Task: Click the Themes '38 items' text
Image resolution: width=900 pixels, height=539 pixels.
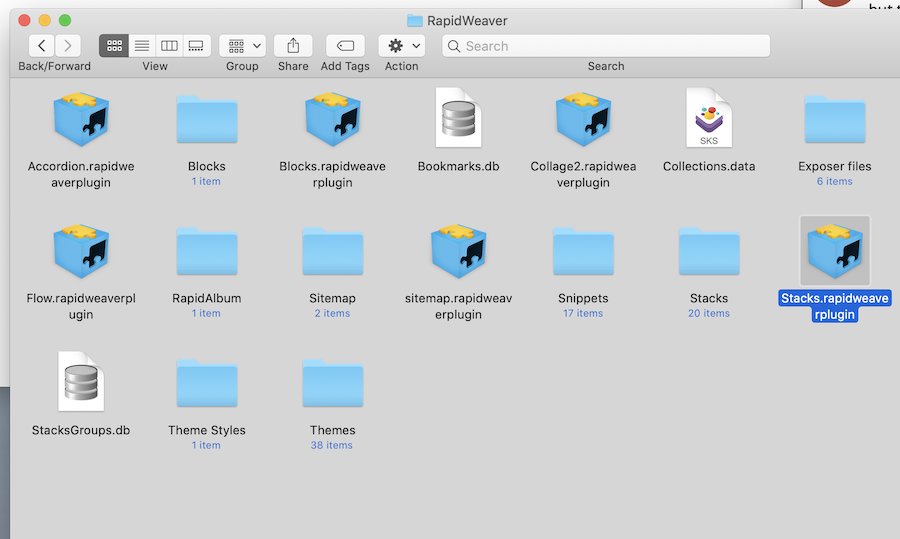Action: pyautogui.click(x=332, y=445)
